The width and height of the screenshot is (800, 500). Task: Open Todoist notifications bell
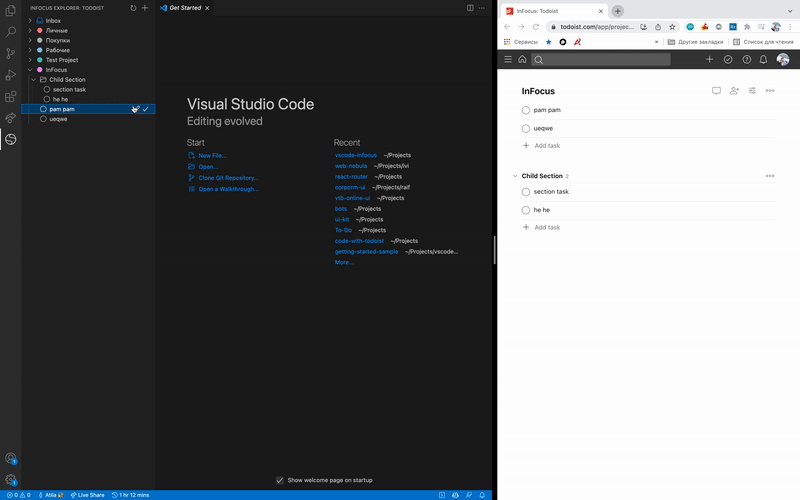coord(763,59)
